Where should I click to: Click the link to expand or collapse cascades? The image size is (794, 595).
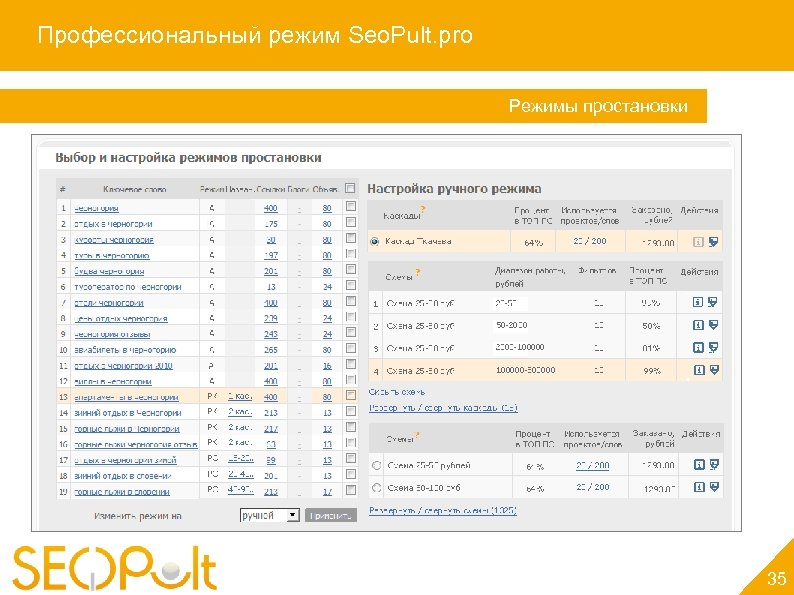coord(443,408)
